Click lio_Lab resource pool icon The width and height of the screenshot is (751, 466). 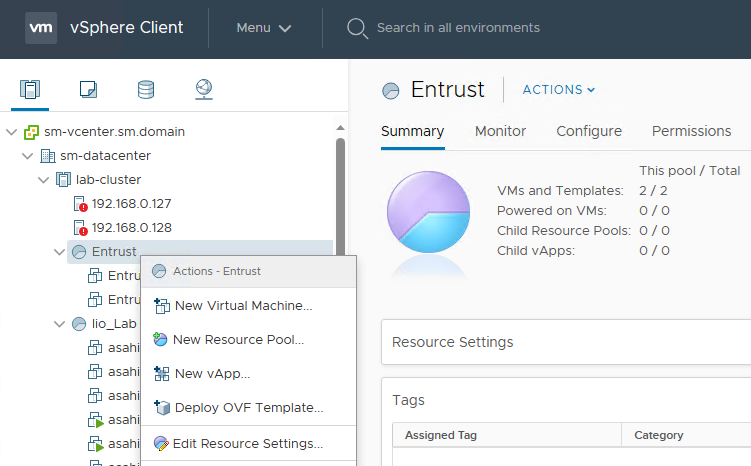(79, 324)
